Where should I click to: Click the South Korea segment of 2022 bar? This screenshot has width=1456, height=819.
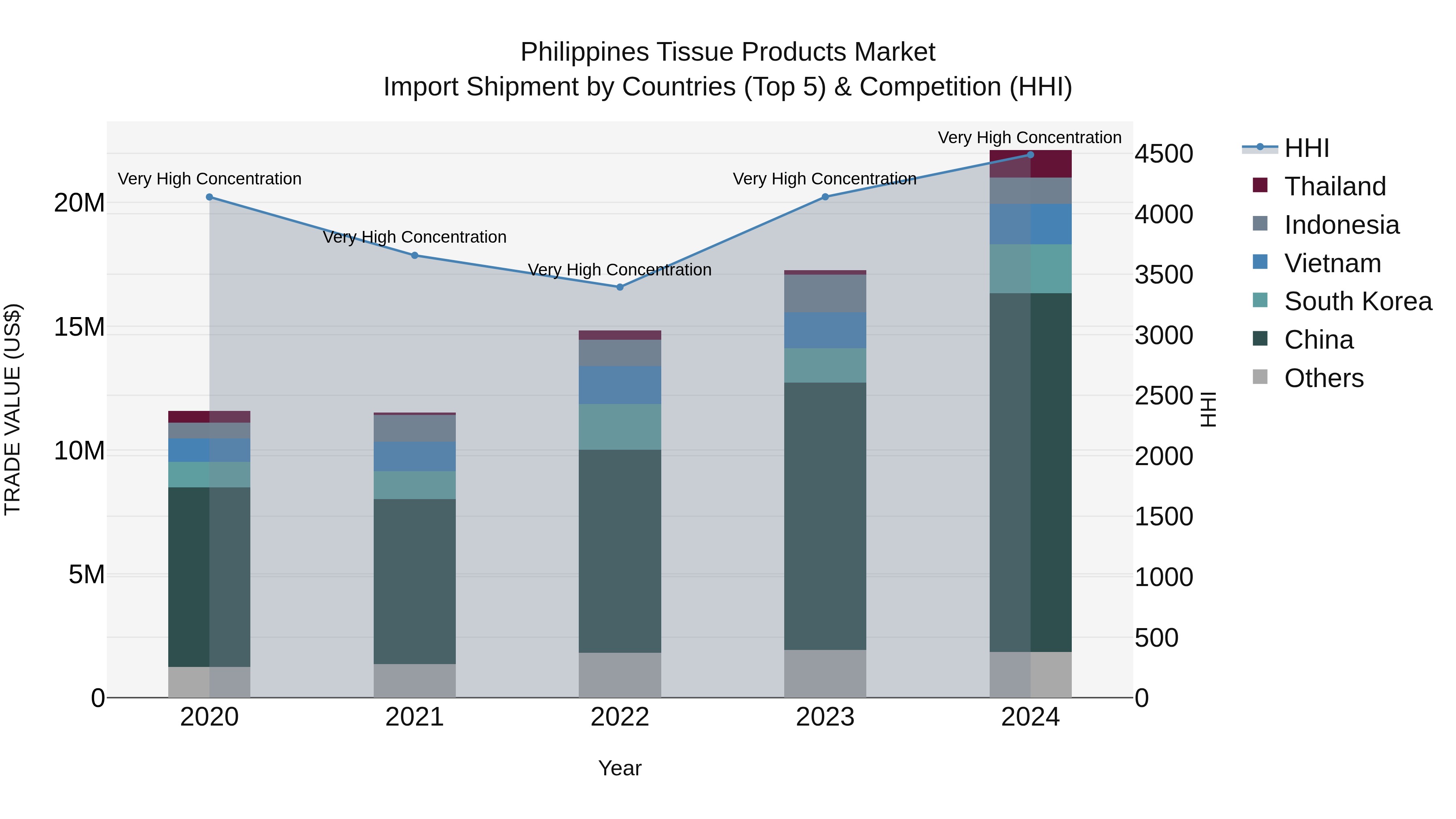[x=620, y=427]
